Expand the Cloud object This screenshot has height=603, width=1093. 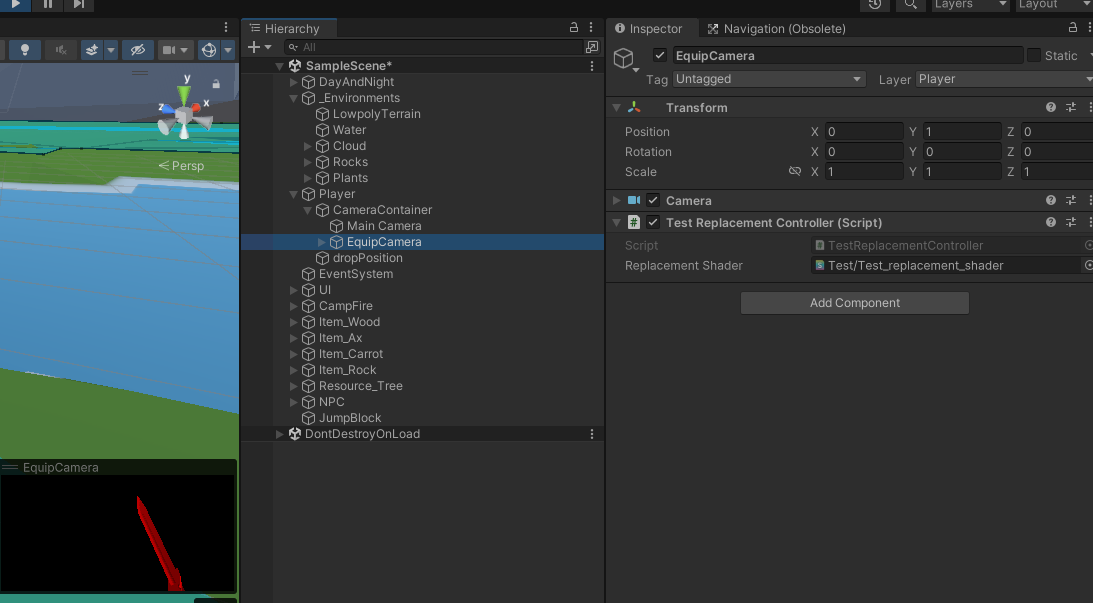point(307,146)
